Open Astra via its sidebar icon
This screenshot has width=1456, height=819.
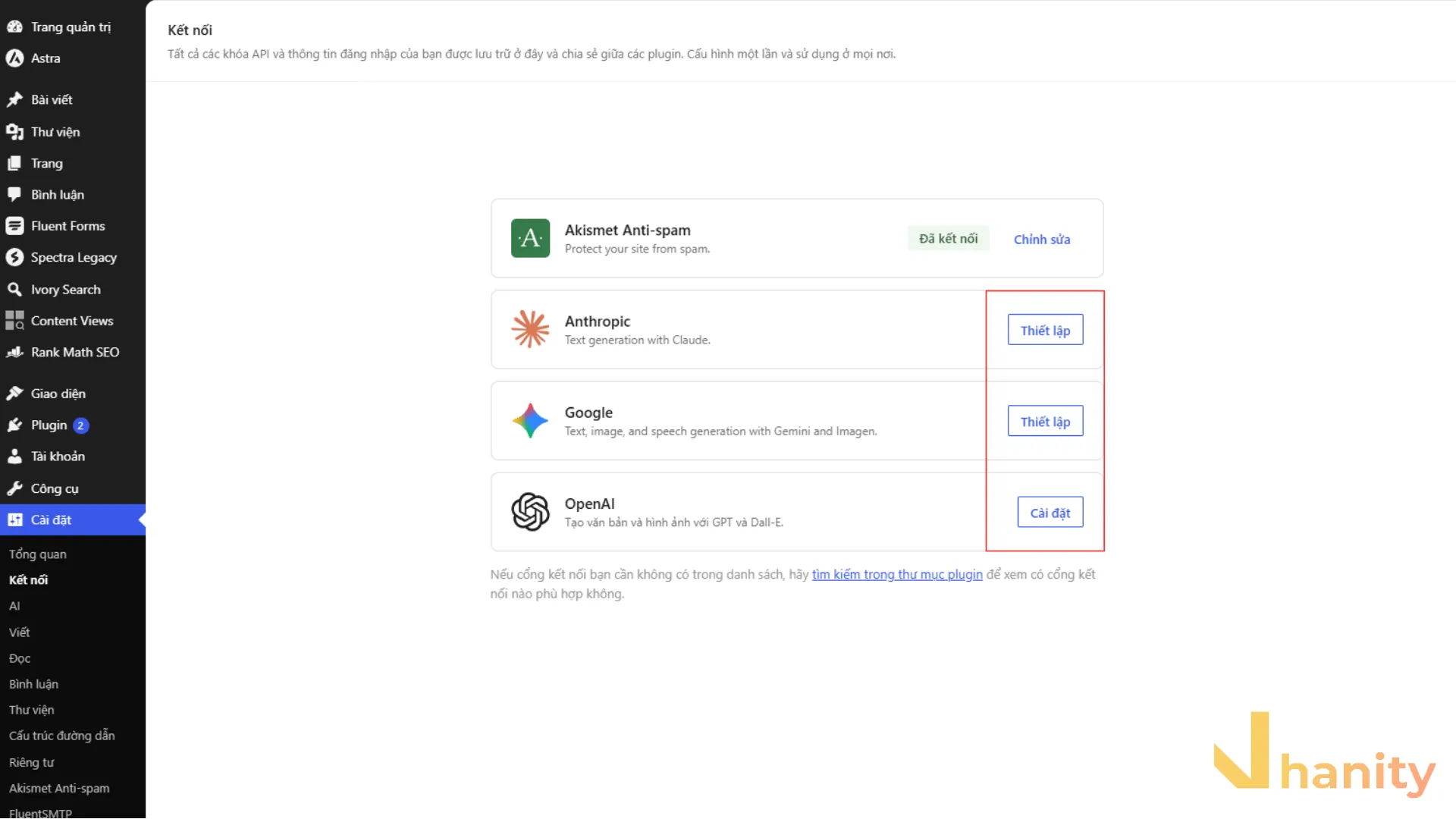pos(14,58)
